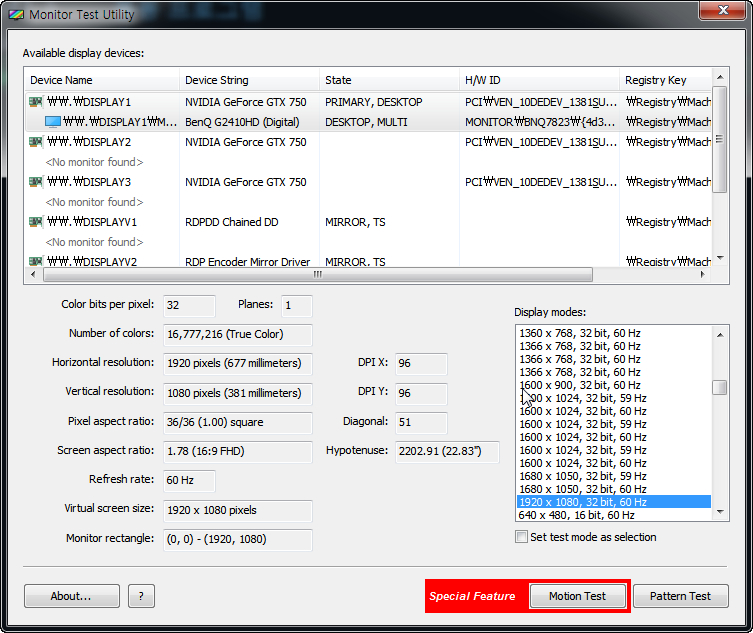
Task: Click the Horizontal resolution field
Action: [238, 364]
